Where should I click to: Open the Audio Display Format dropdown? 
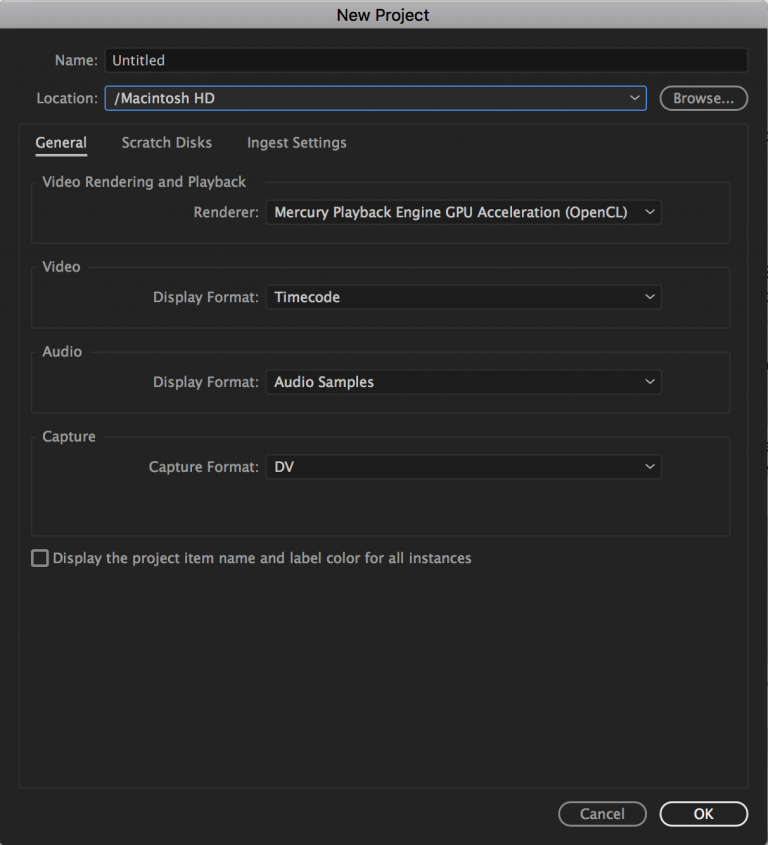tap(463, 382)
